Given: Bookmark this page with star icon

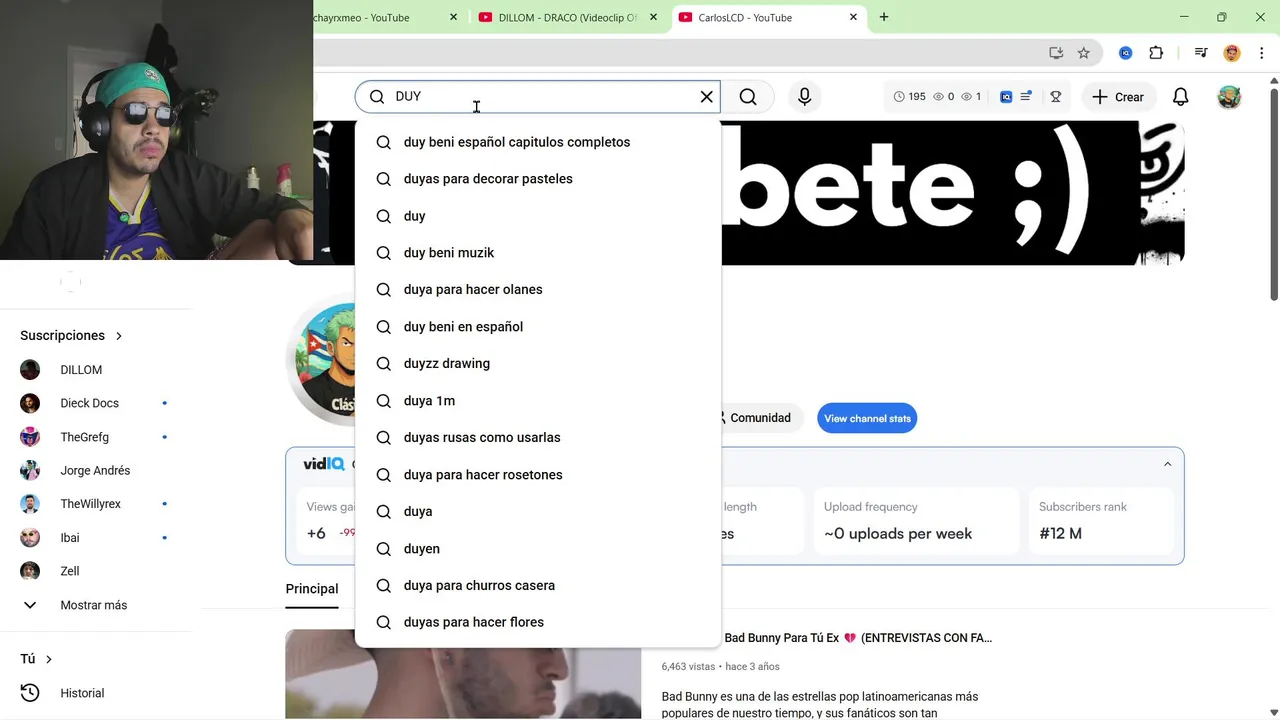Looking at the screenshot, I should point(1083,53).
